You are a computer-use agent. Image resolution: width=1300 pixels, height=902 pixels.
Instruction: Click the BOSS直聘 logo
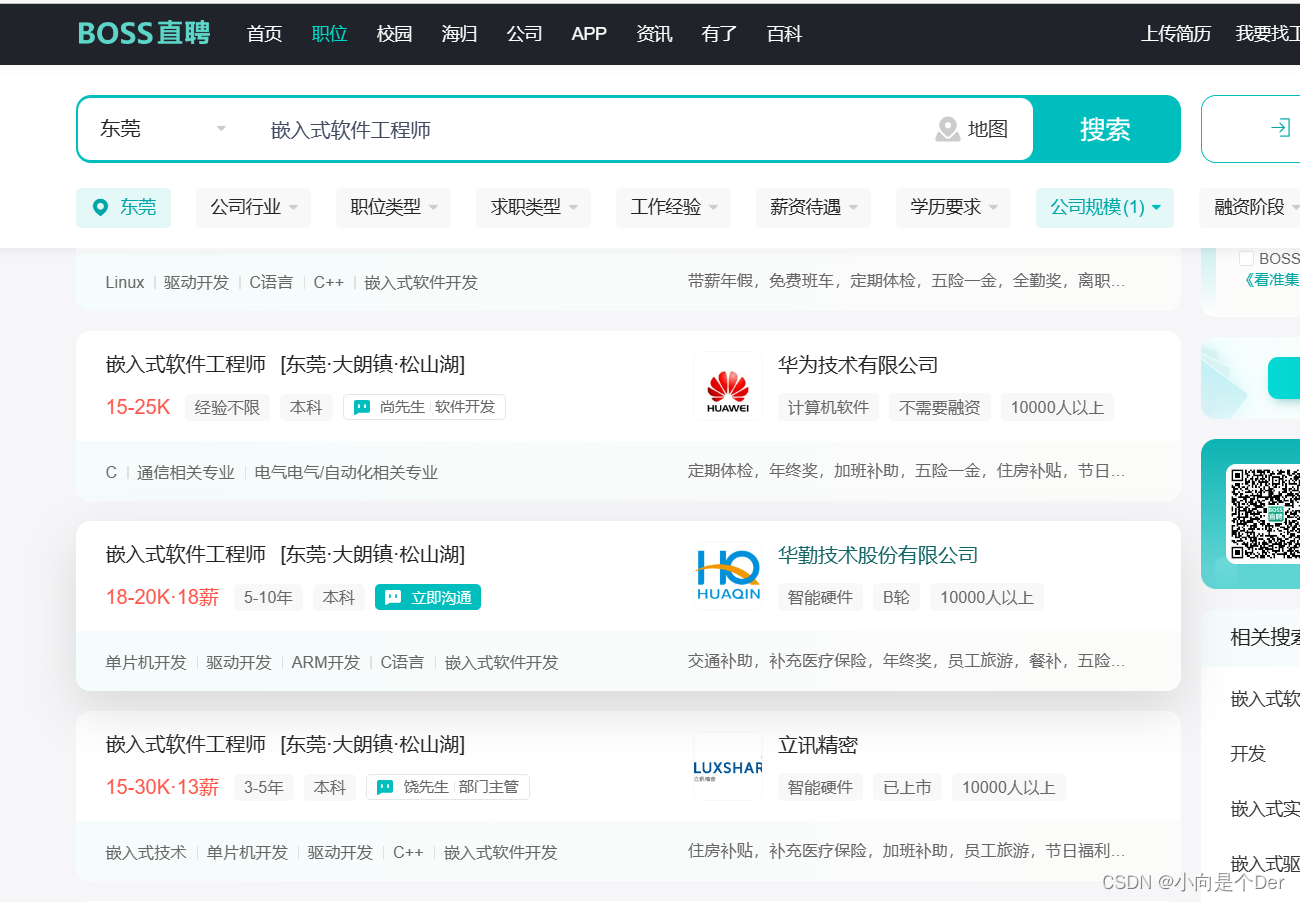144,33
